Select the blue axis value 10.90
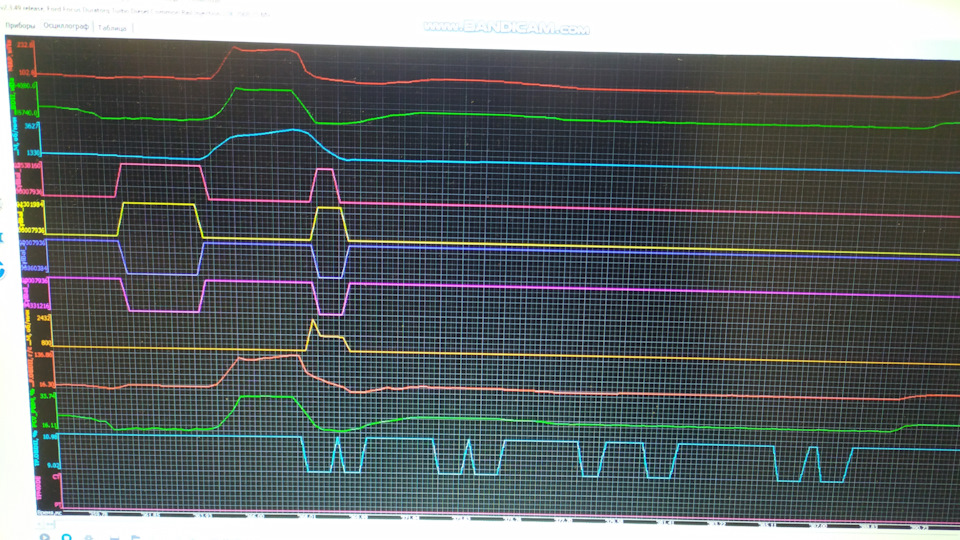Image resolution: width=960 pixels, height=540 pixels. pos(50,437)
